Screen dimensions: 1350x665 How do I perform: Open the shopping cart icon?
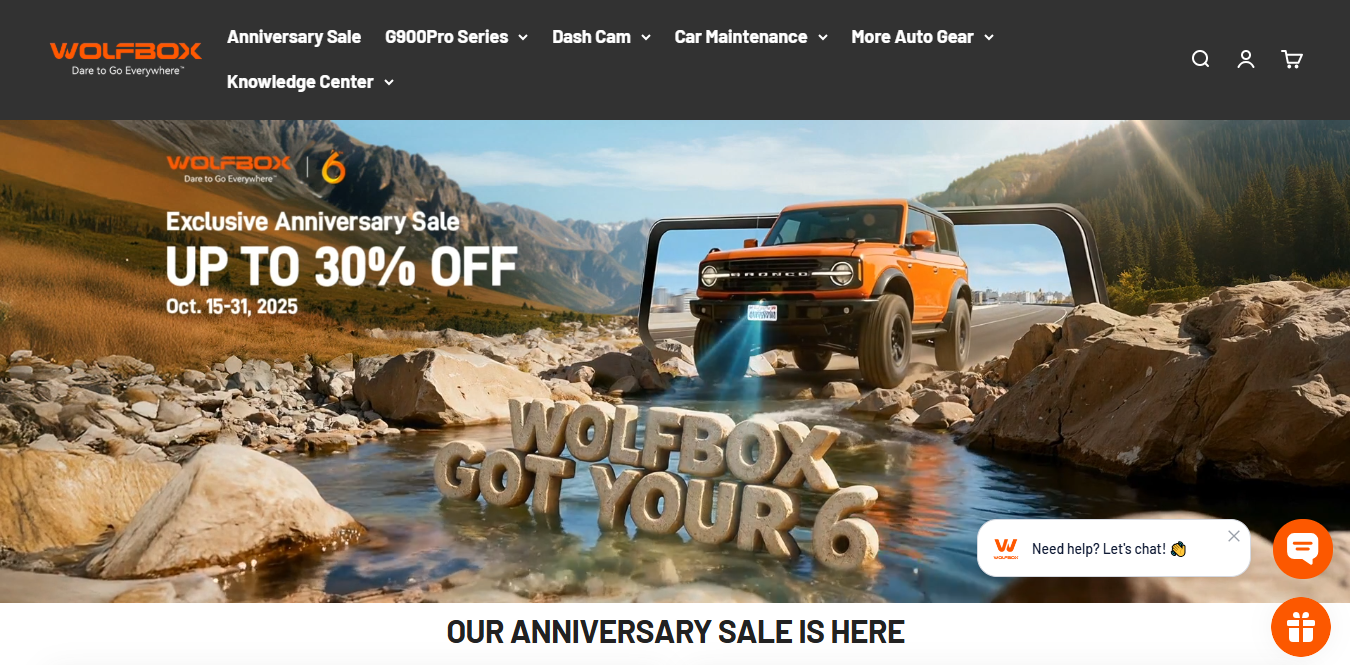[x=1292, y=59]
